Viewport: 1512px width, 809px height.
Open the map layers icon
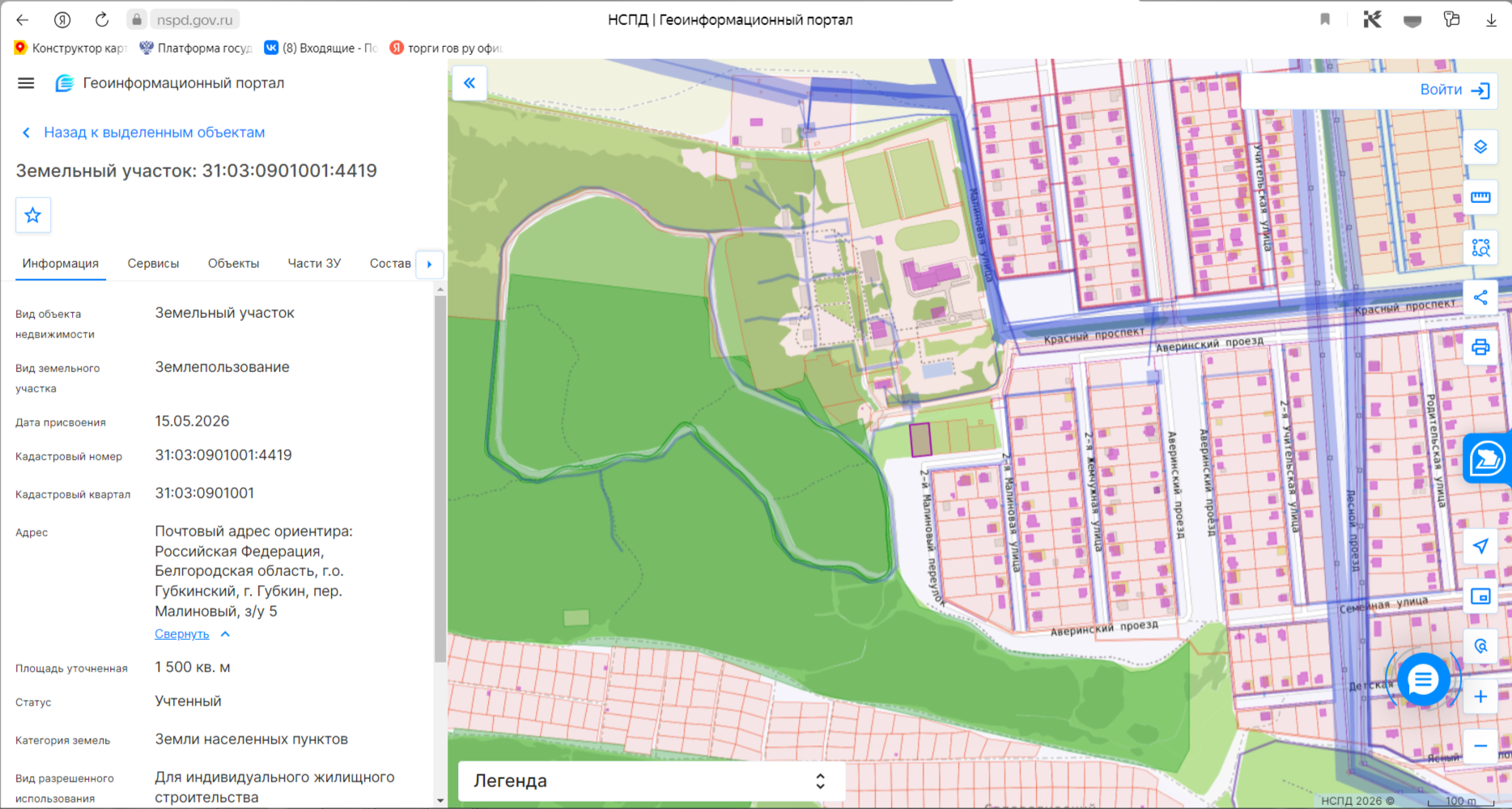pos(1480,147)
